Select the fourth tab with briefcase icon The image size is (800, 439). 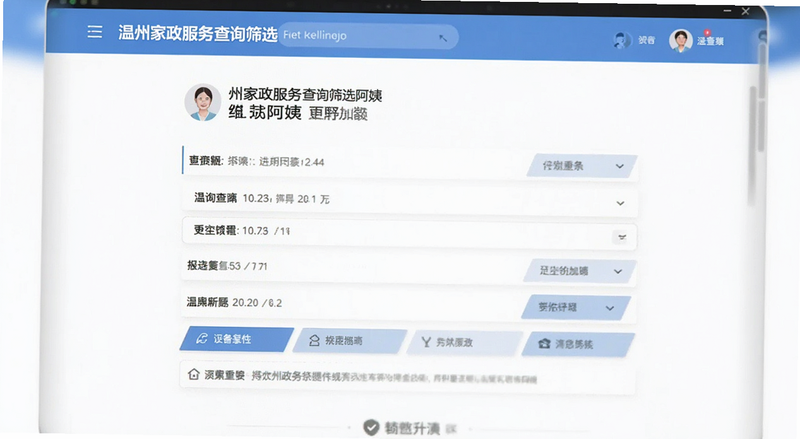(578, 344)
